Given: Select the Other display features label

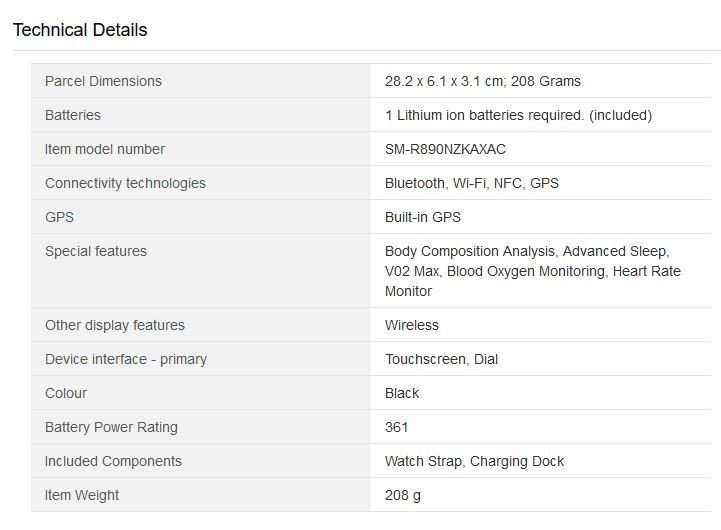Looking at the screenshot, I should 115,325.
